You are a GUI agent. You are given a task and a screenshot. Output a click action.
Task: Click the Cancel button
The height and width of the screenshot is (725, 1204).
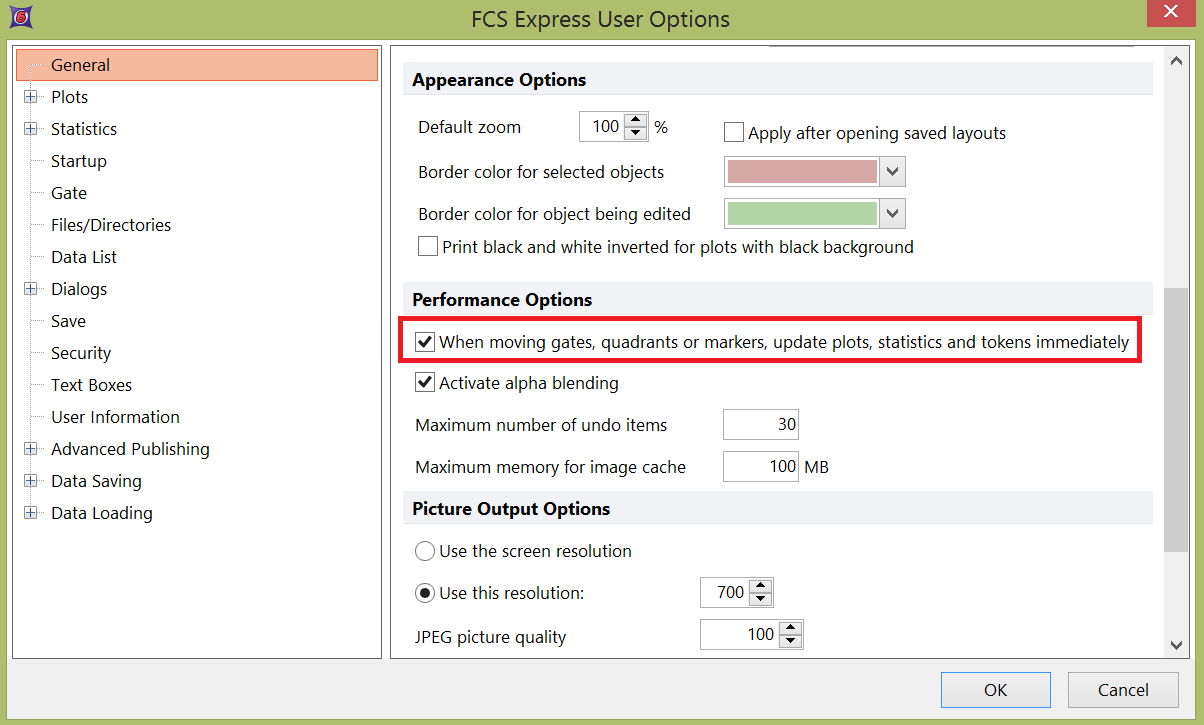click(1122, 690)
